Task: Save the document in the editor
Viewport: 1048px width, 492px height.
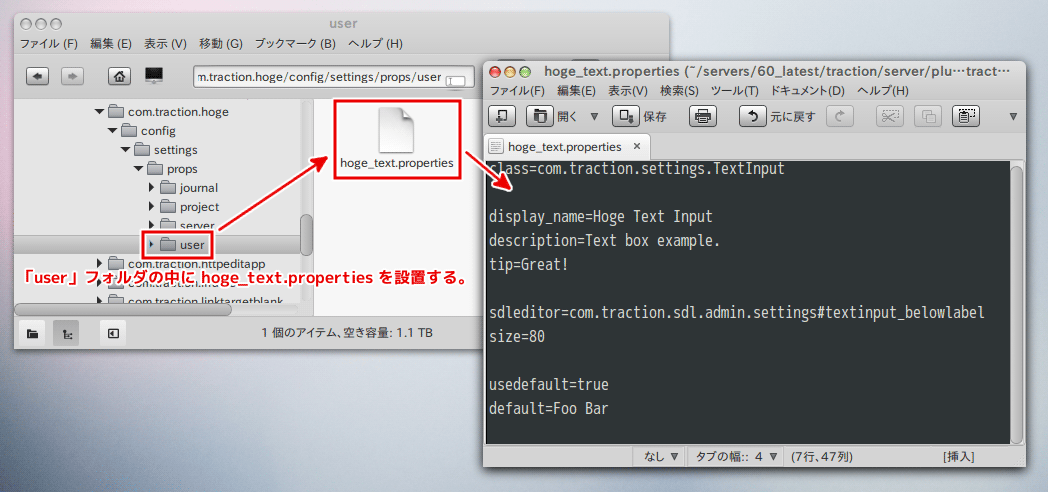Action: pos(626,116)
